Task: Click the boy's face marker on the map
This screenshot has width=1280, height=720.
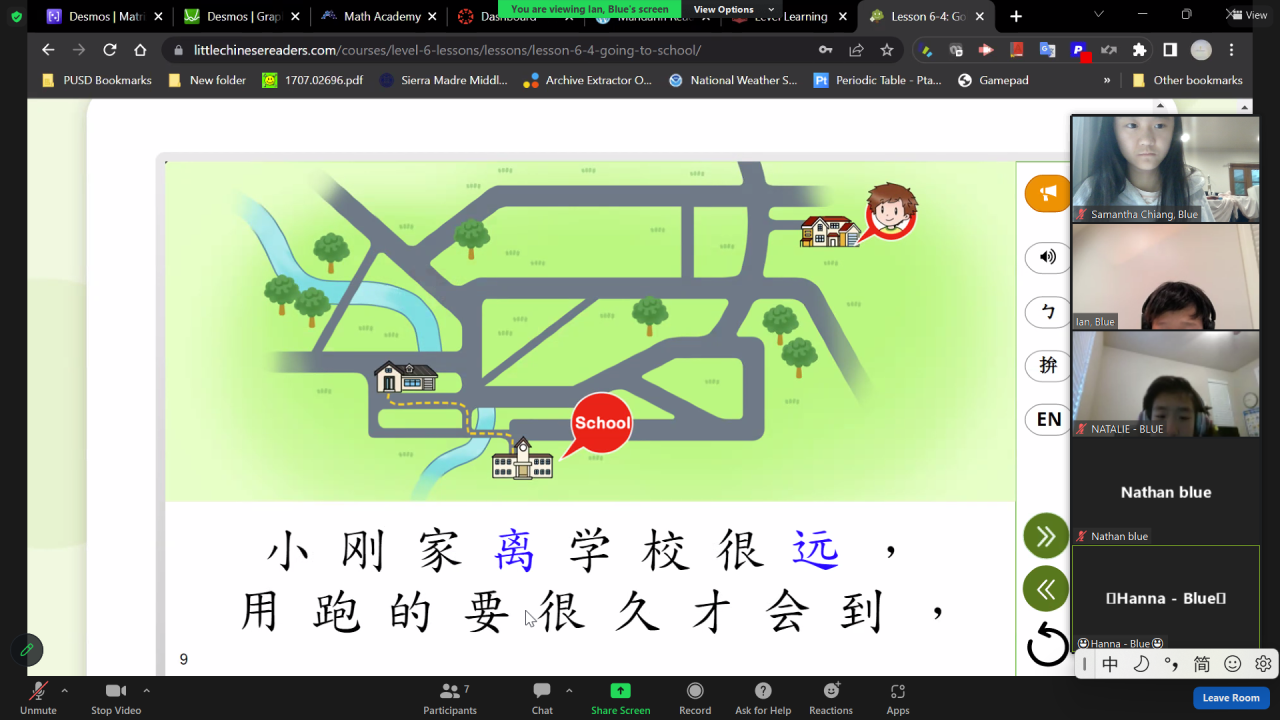Action: [x=890, y=212]
